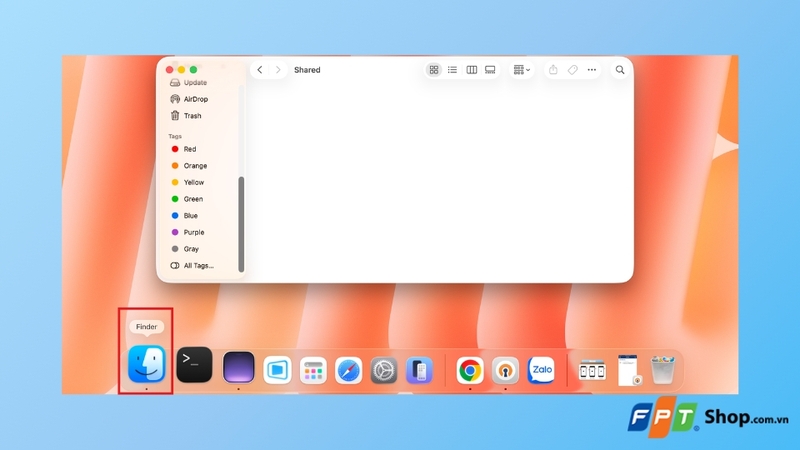Viewport: 800px width, 450px height.
Task: Maximize the Finder window with green button
Action: click(x=193, y=69)
